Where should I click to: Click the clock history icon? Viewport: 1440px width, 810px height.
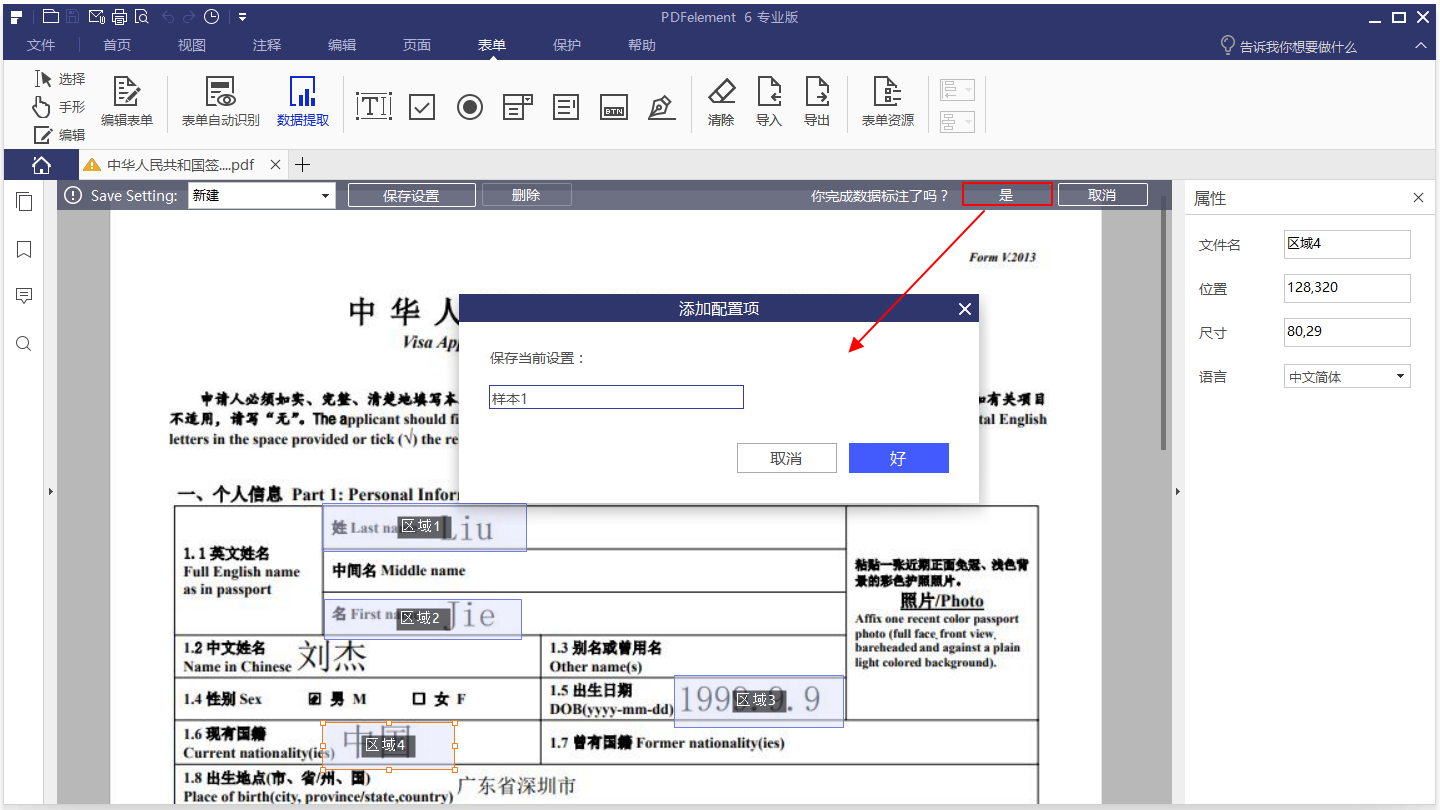[211, 16]
